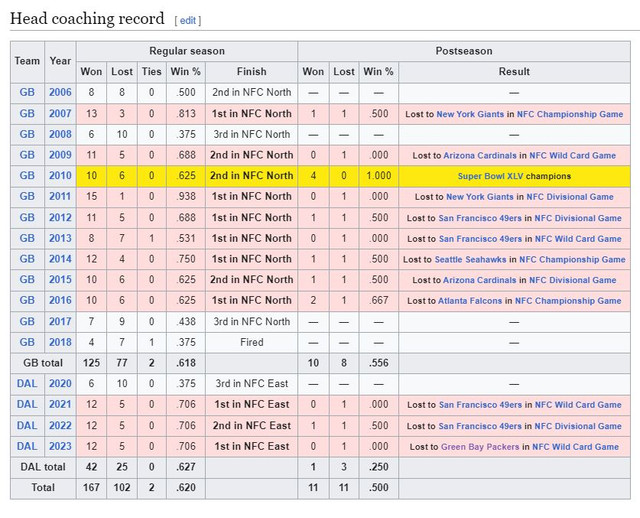The height and width of the screenshot is (518, 640).
Task: Open the 2012 season year link
Action: click(x=60, y=218)
